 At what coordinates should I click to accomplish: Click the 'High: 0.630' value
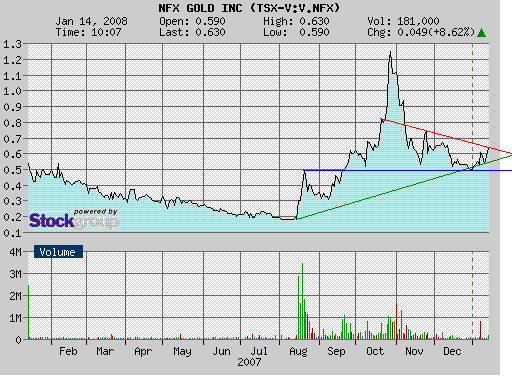[x=296, y=22]
